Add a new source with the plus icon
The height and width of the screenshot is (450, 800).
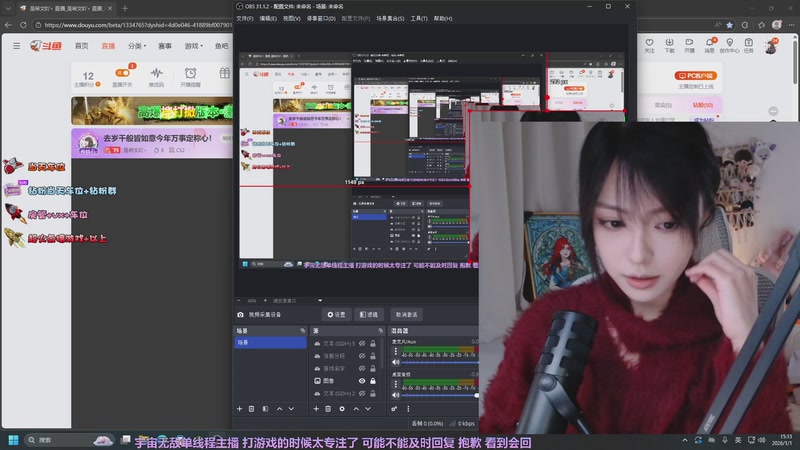(316, 409)
